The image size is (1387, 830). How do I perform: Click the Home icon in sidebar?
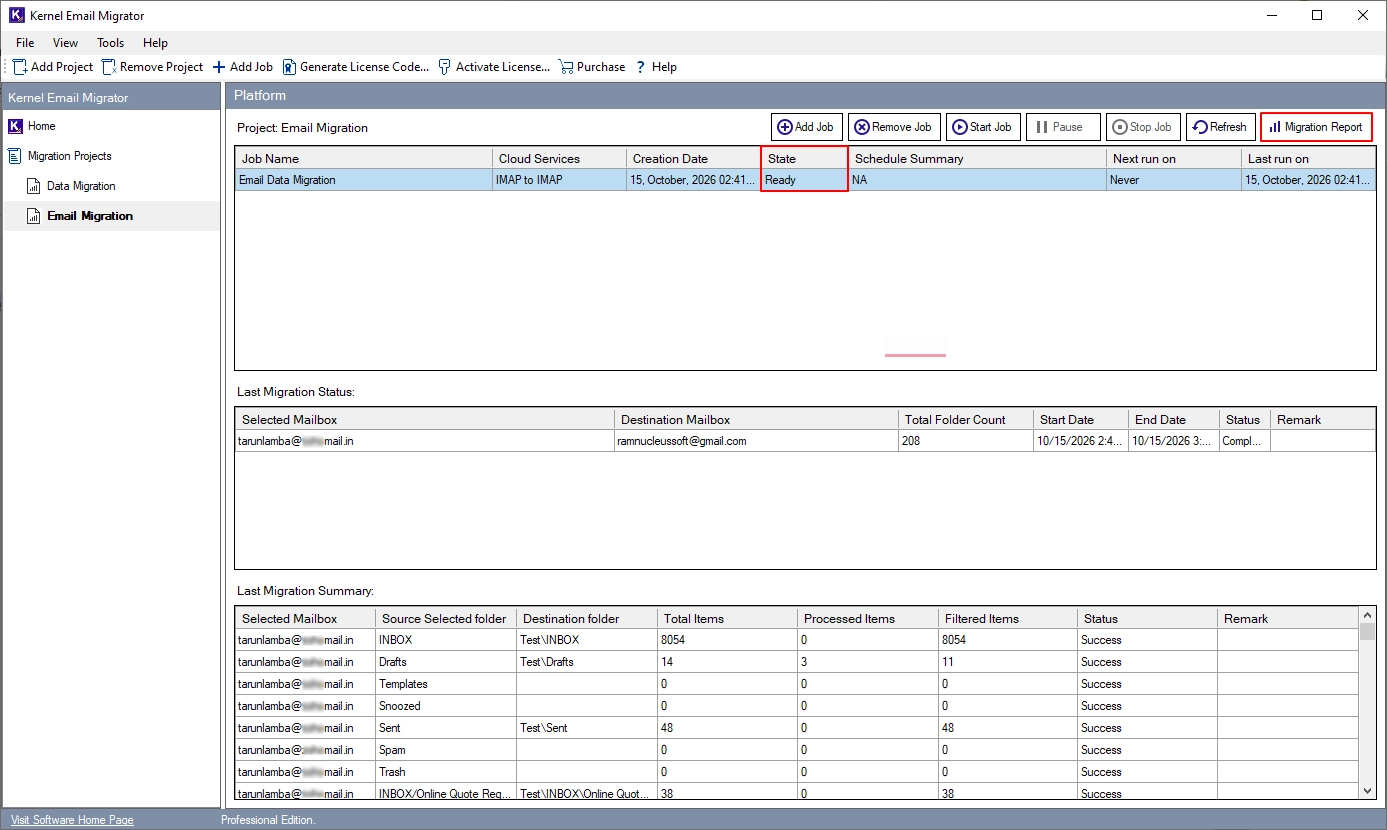pos(15,126)
